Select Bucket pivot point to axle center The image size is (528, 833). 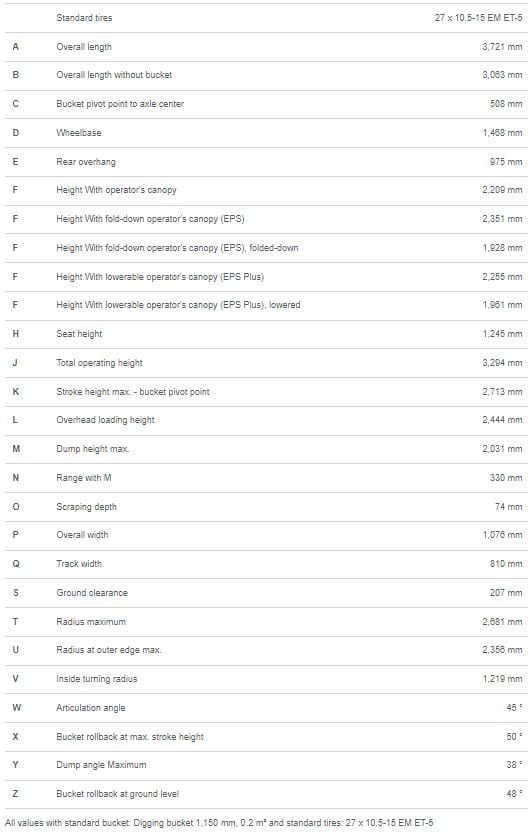pyautogui.click(x=120, y=104)
